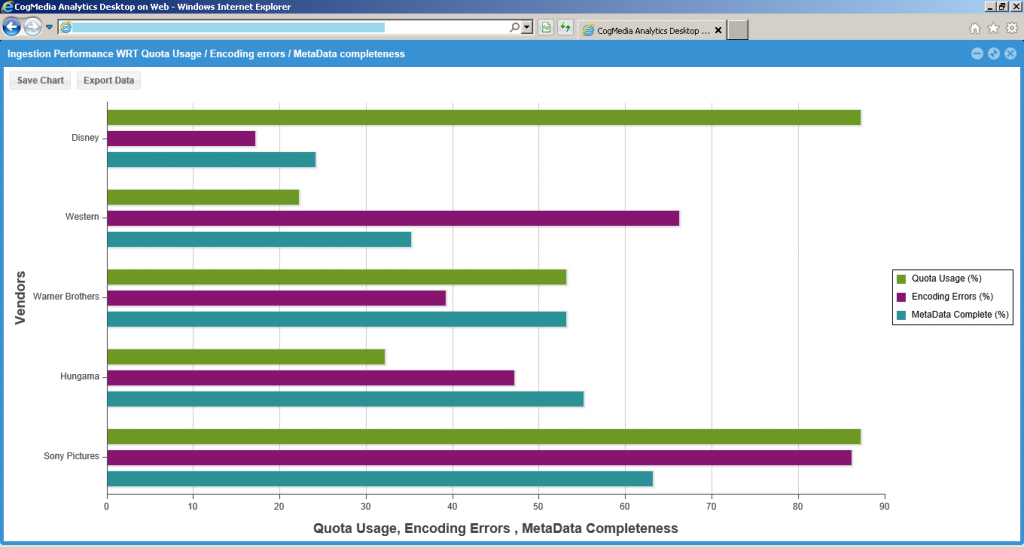
Task: Click the Western purple Encoding Errors bar
Action: click(392, 218)
